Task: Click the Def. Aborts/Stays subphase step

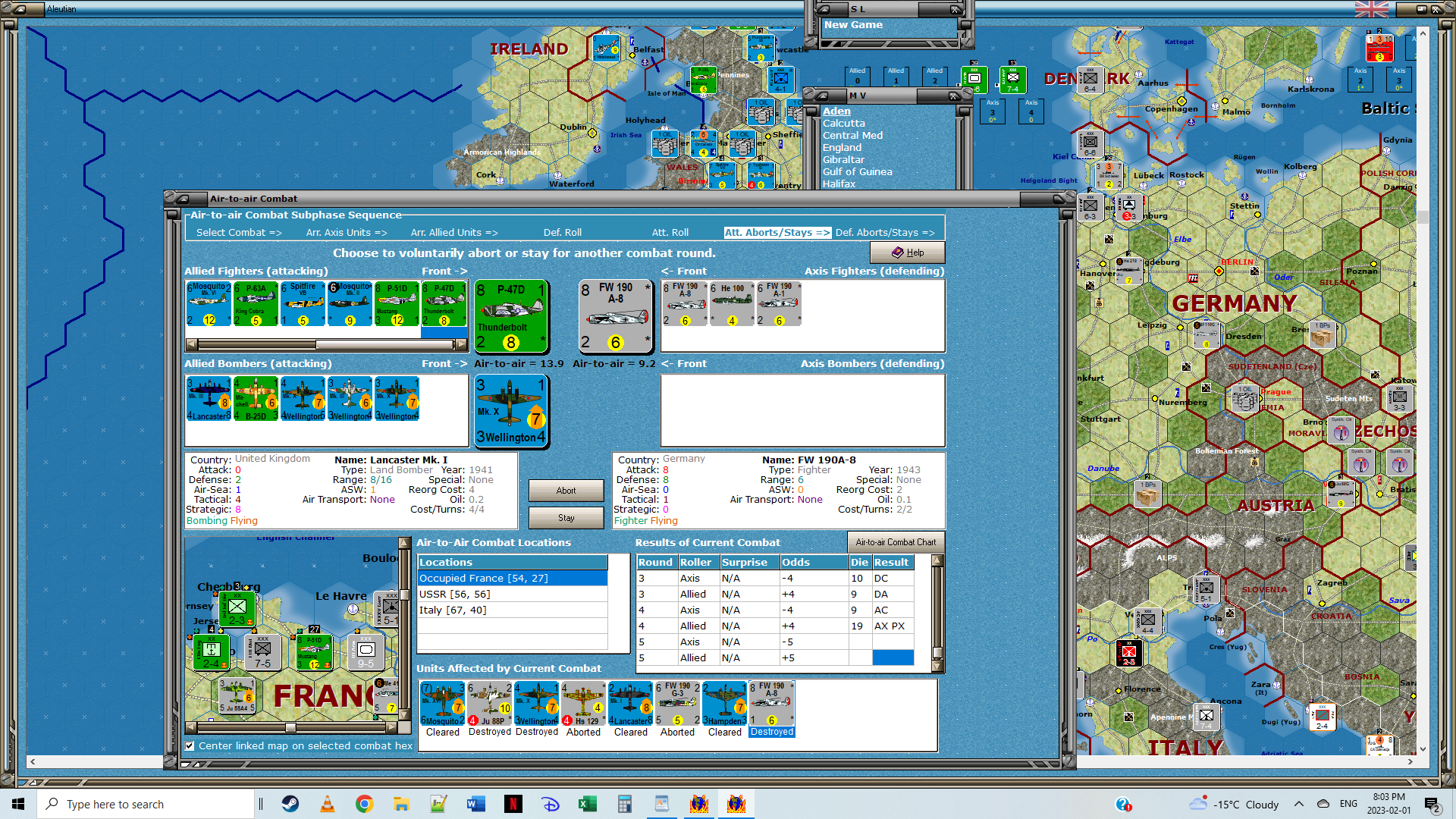Action: tap(885, 233)
